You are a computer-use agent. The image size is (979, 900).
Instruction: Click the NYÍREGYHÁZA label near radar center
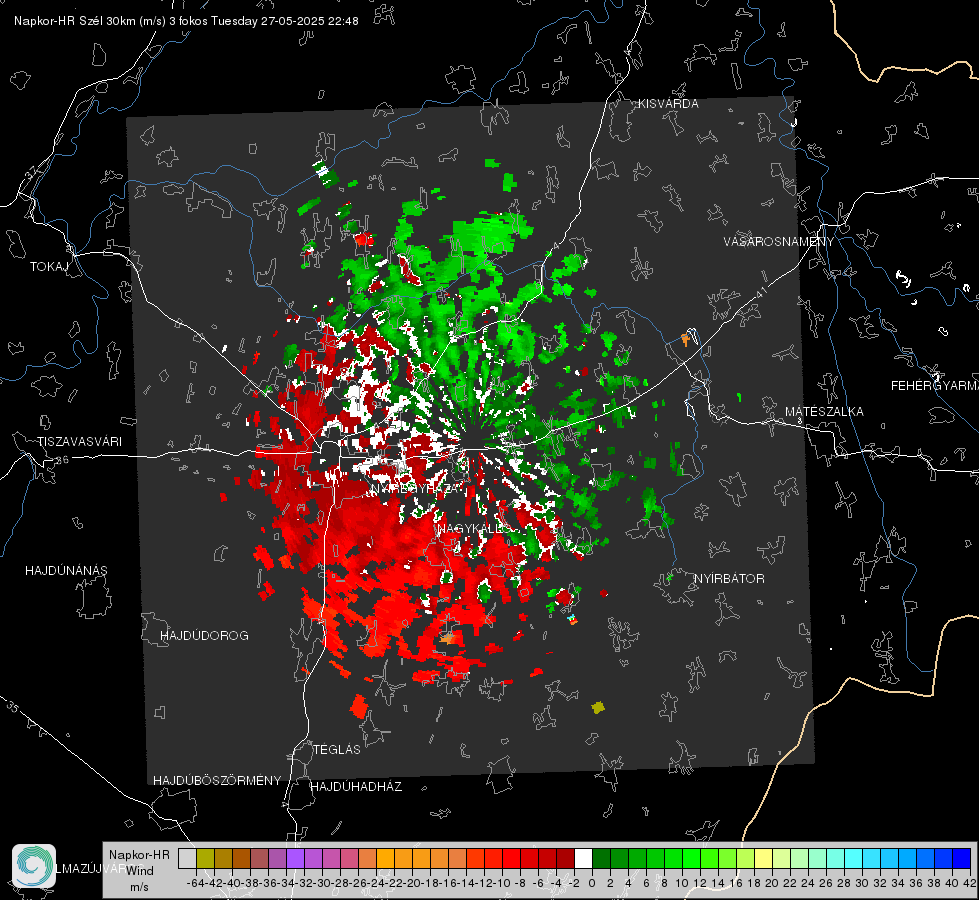tap(417, 489)
